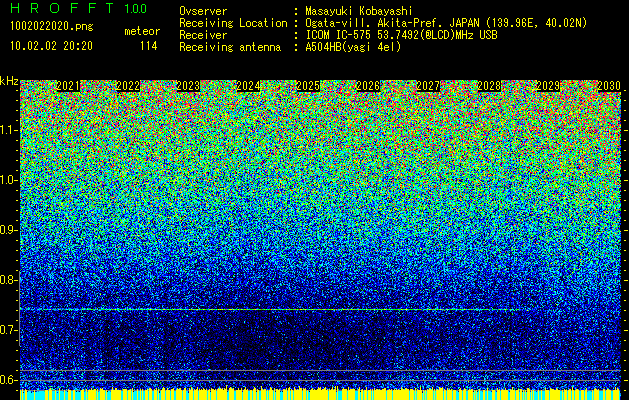Click the 1.0 frequency axis label
The width and height of the screenshot is (629, 400).
pos(8,180)
